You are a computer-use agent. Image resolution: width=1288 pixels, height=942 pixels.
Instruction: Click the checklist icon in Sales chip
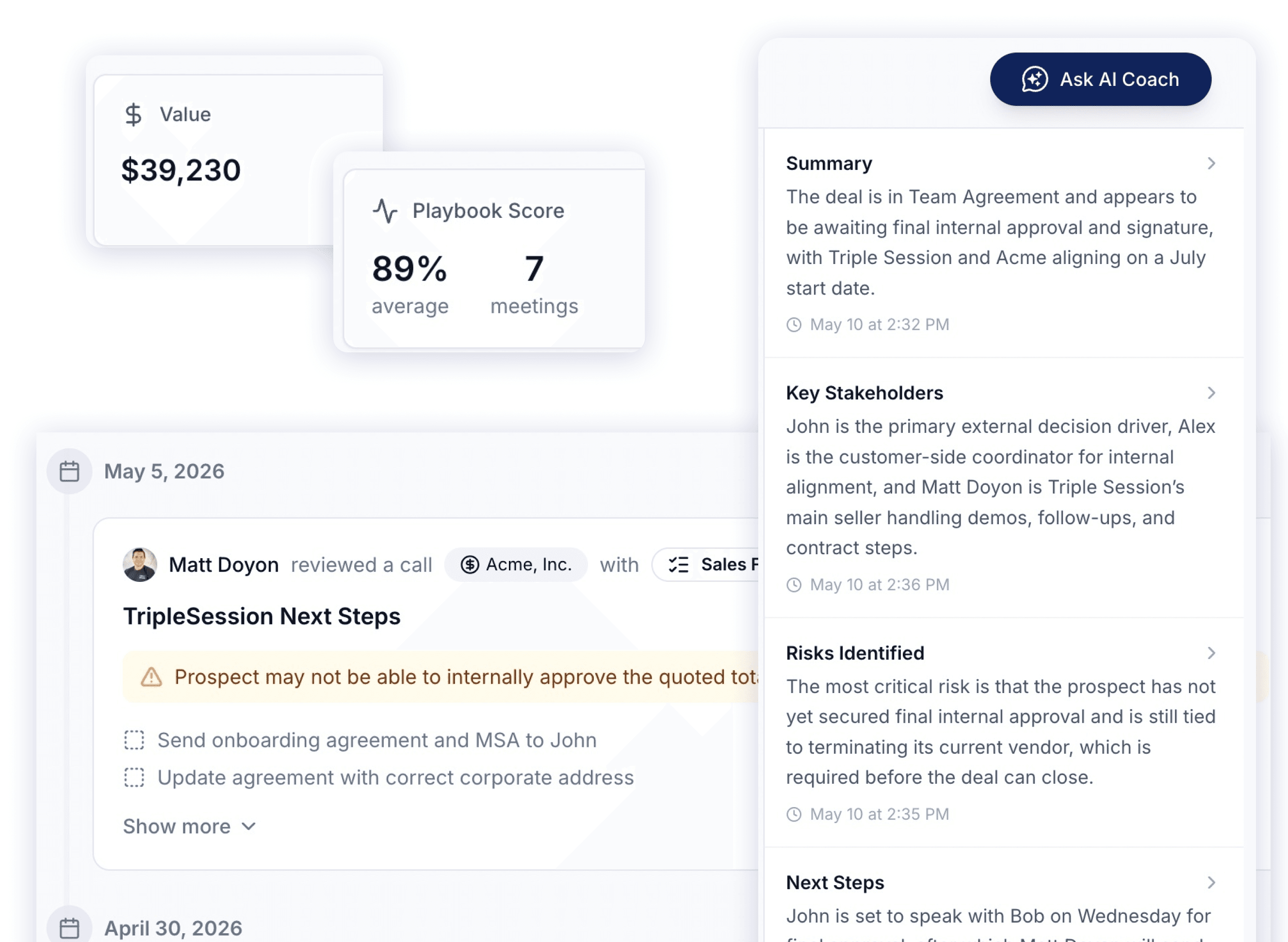tap(679, 564)
